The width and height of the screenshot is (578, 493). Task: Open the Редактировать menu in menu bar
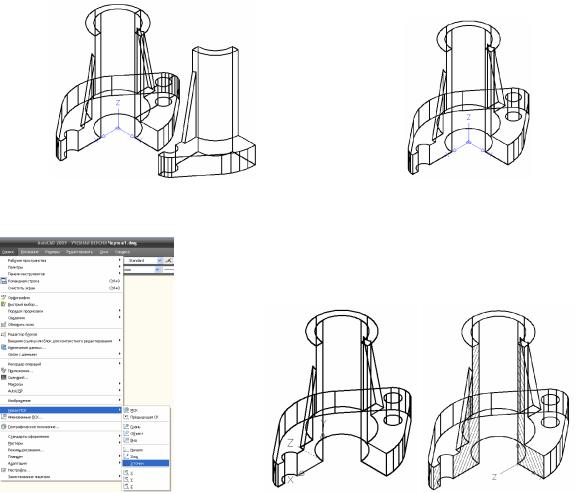click(x=79, y=252)
